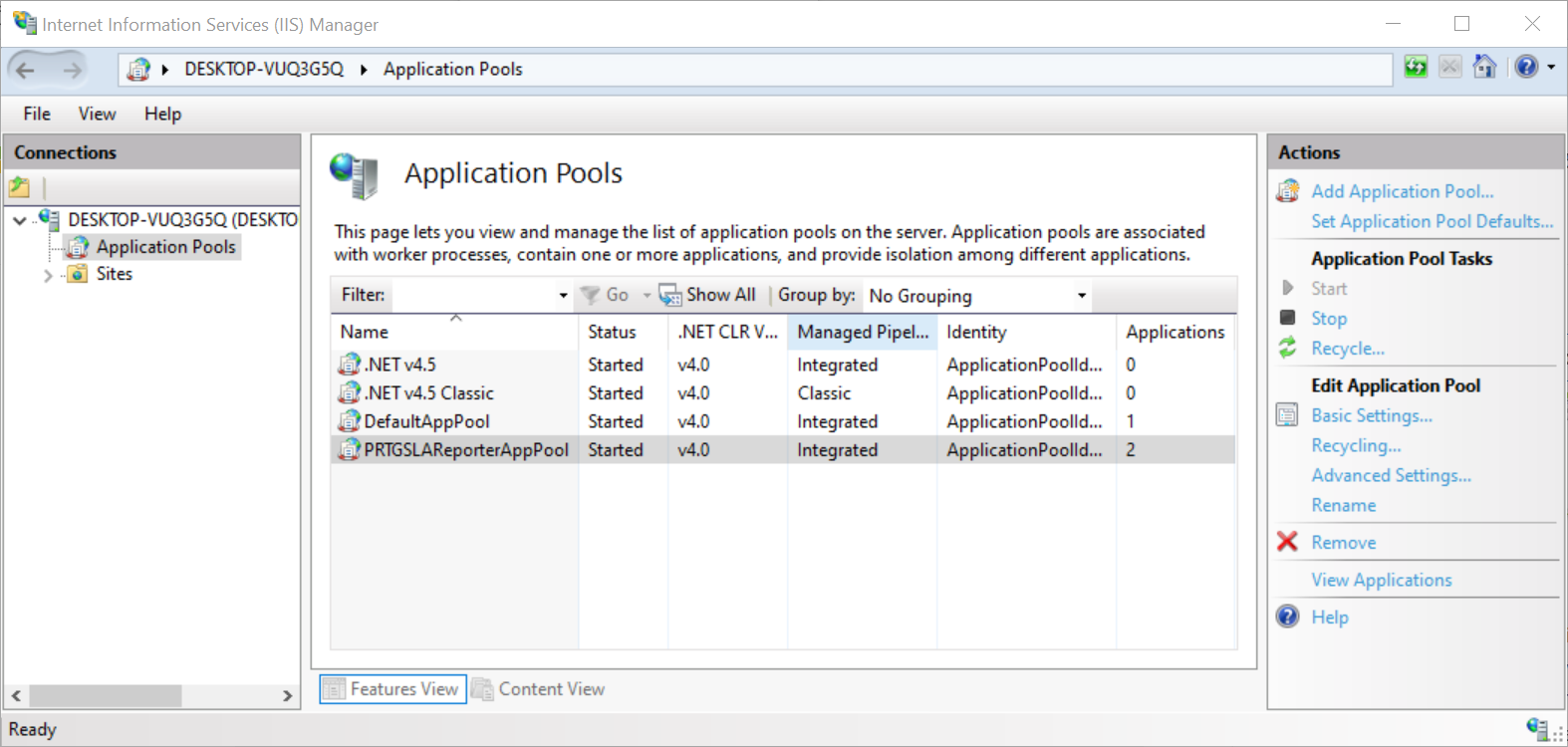Click the Refresh page icon in the address bar
1568x747 pixels.
click(1416, 68)
